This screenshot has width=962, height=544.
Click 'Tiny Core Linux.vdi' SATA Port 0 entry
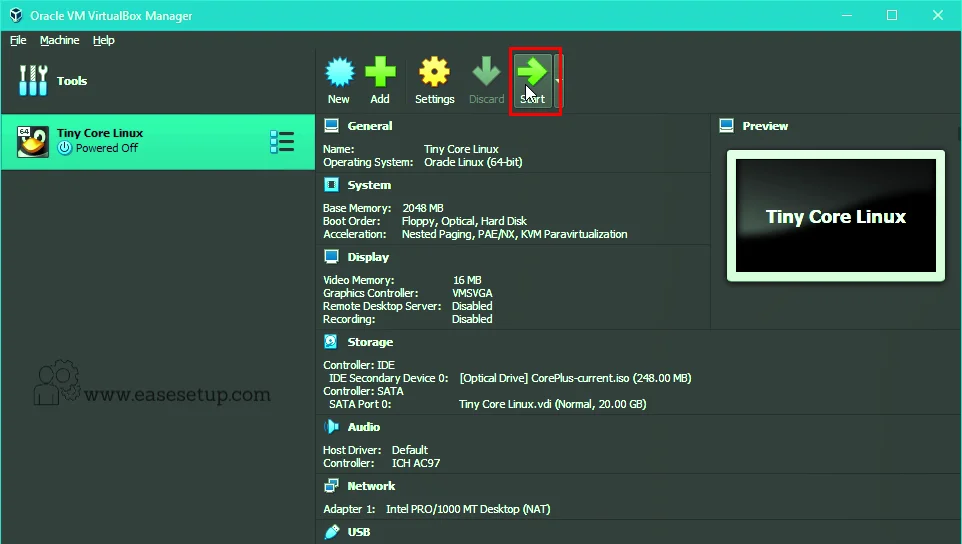[x=553, y=404]
